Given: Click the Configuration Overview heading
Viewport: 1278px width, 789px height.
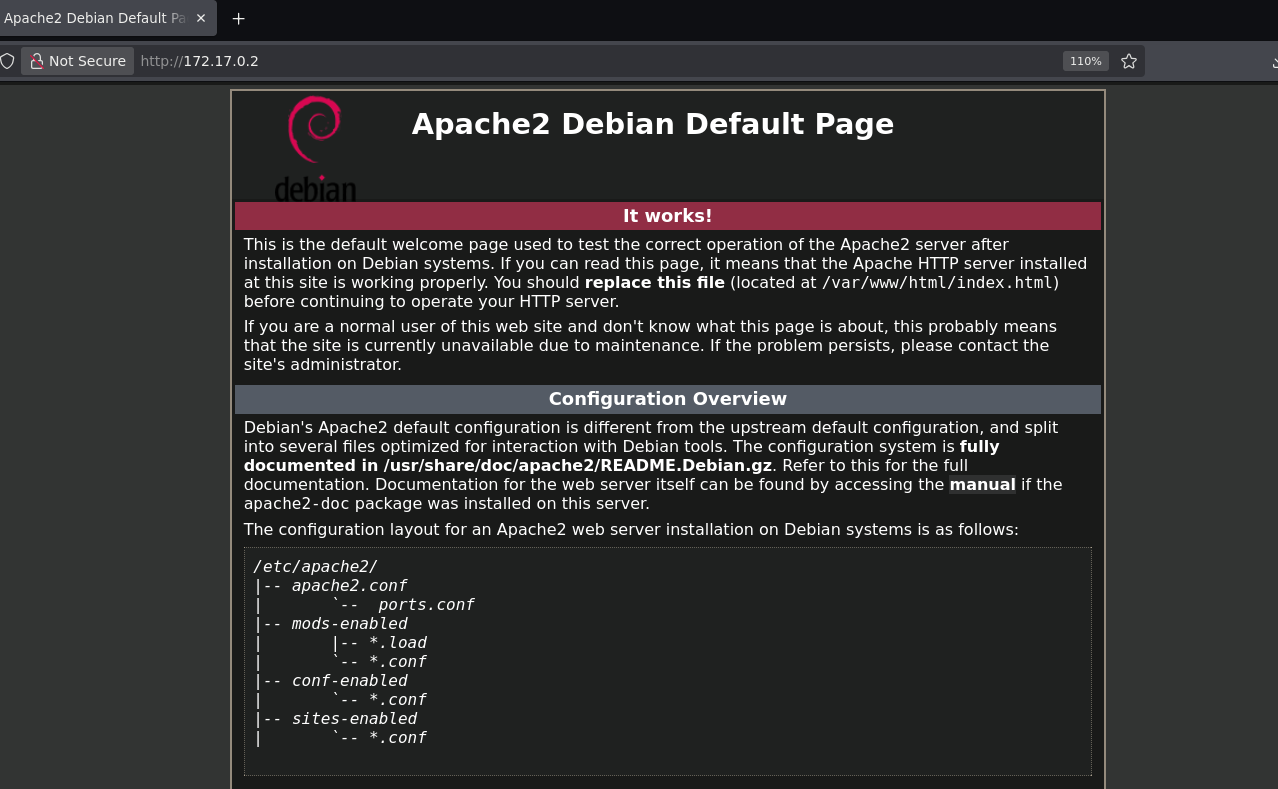Looking at the screenshot, I should 667,398.
